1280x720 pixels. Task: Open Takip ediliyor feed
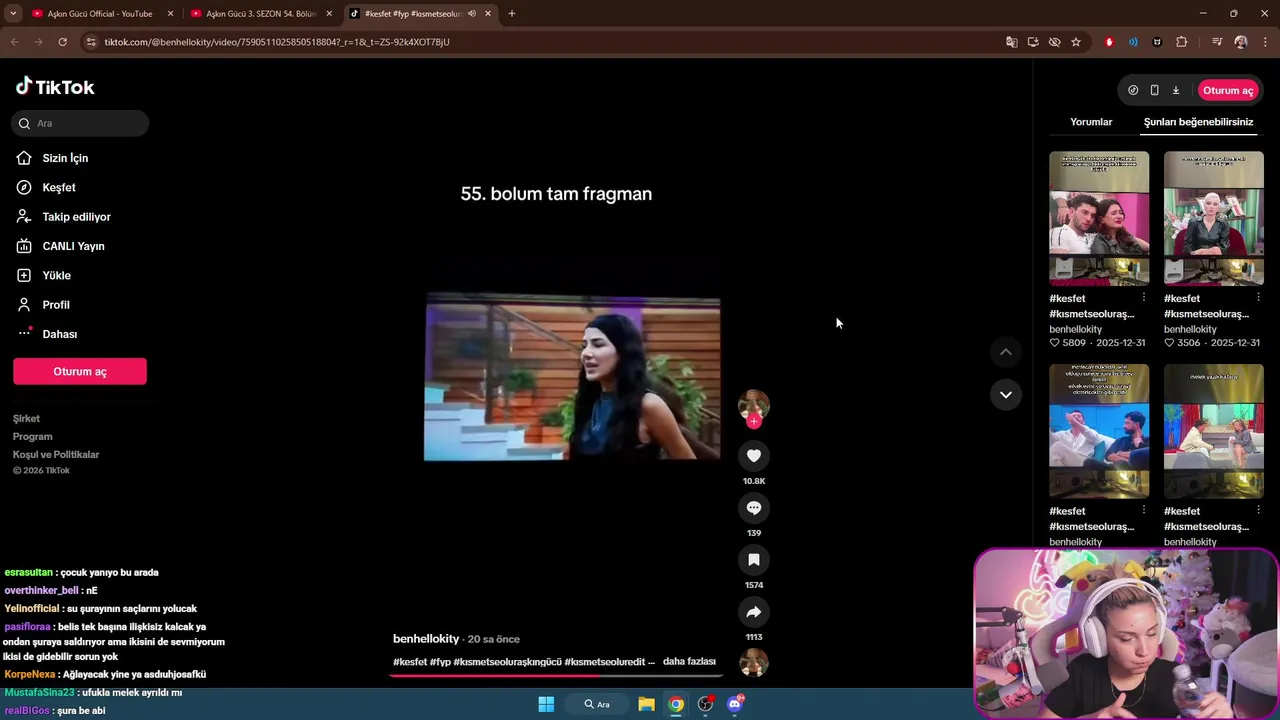76,217
